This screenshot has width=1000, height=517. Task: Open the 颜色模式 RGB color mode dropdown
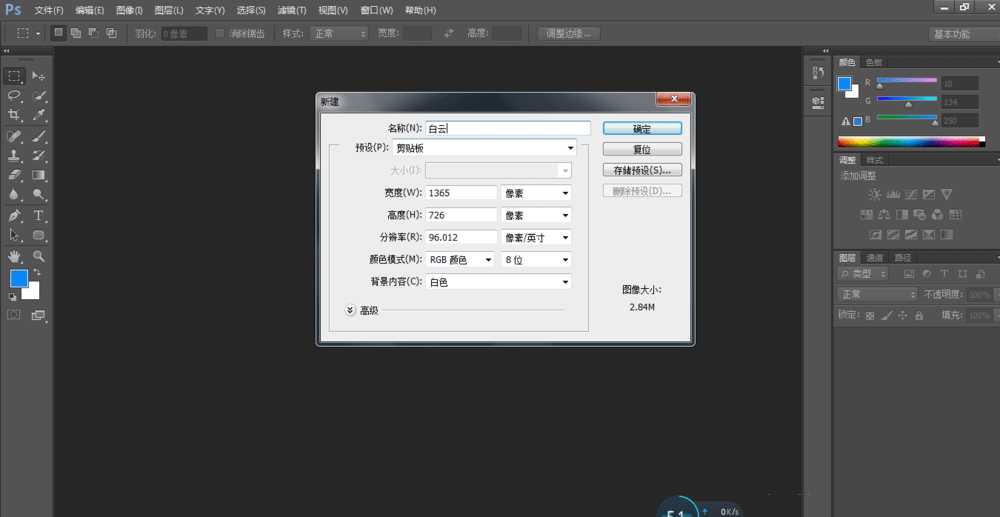point(461,259)
